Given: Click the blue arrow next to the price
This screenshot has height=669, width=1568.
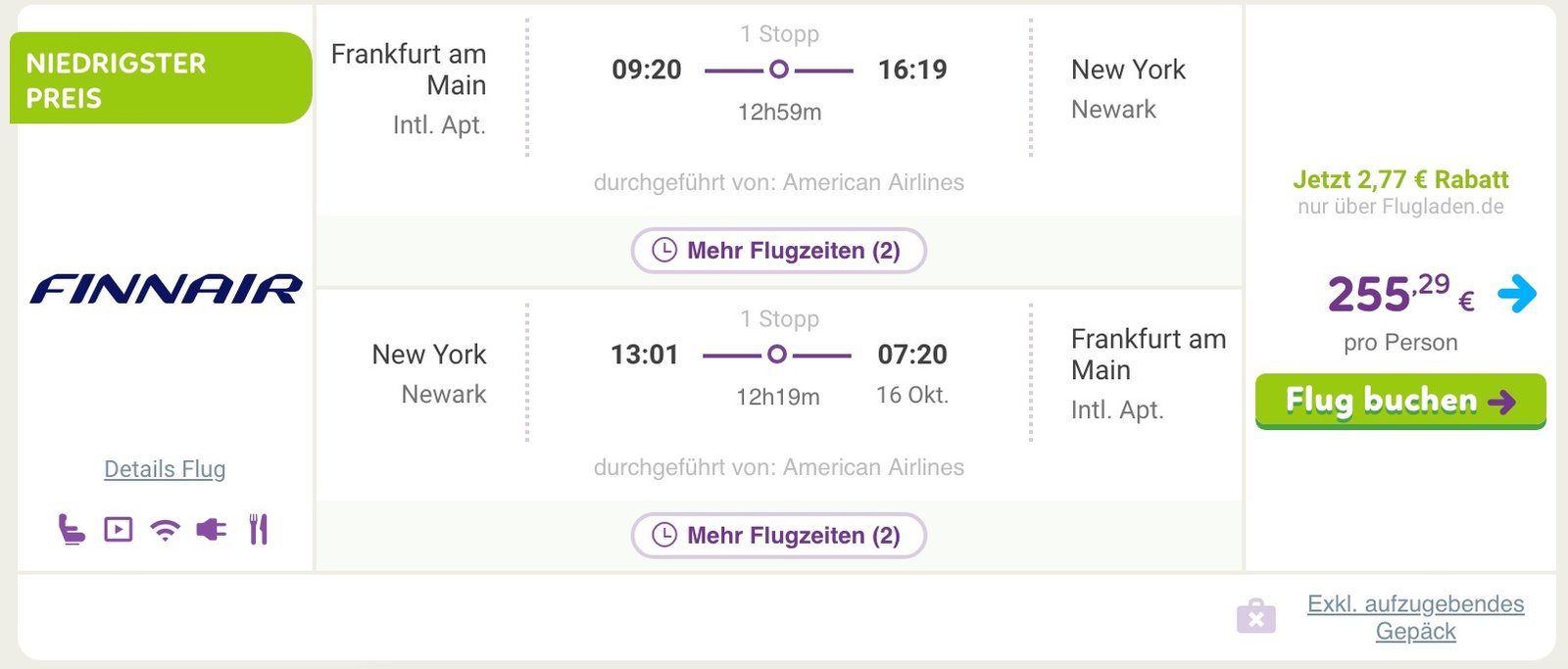Looking at the screenshot, I should pos(1517,293).
